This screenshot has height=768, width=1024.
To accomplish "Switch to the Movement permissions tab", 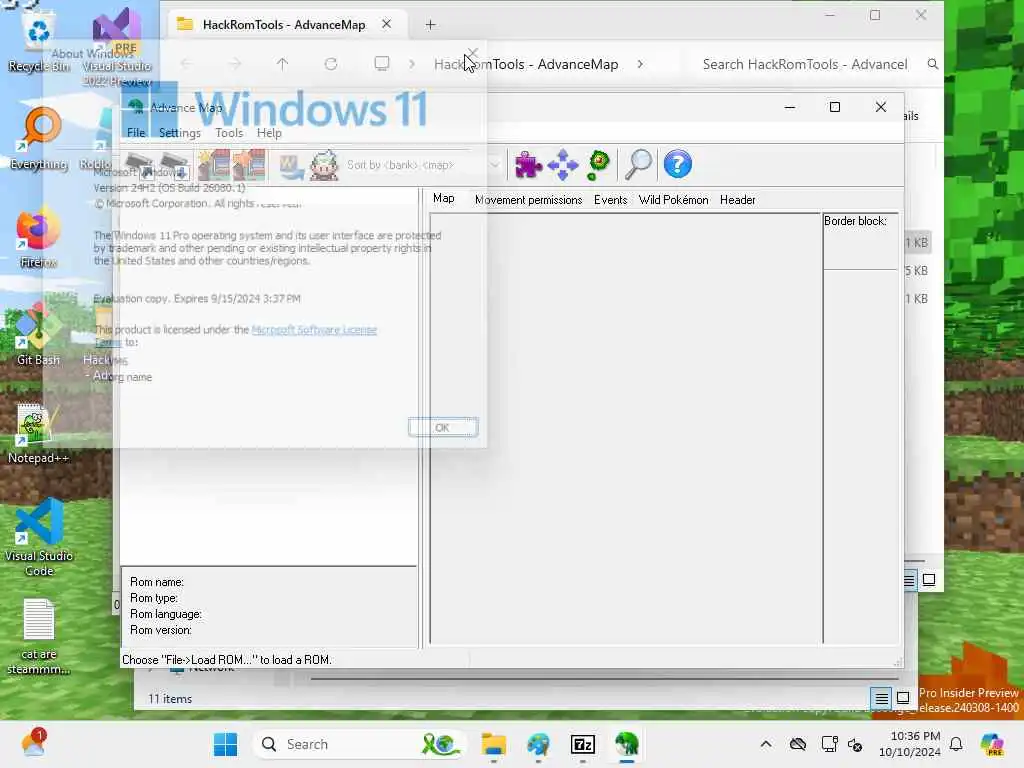I will 528,200.
